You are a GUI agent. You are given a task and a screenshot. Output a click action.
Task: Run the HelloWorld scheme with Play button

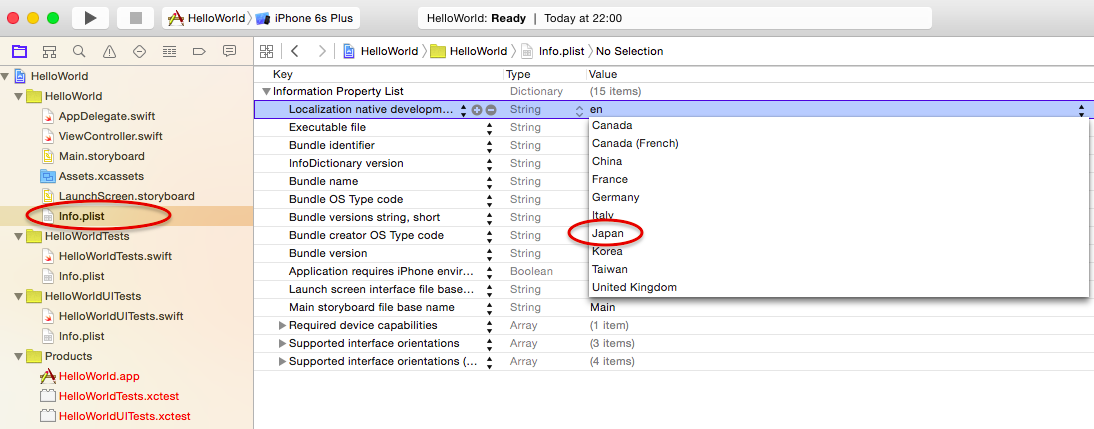[91, 18]
